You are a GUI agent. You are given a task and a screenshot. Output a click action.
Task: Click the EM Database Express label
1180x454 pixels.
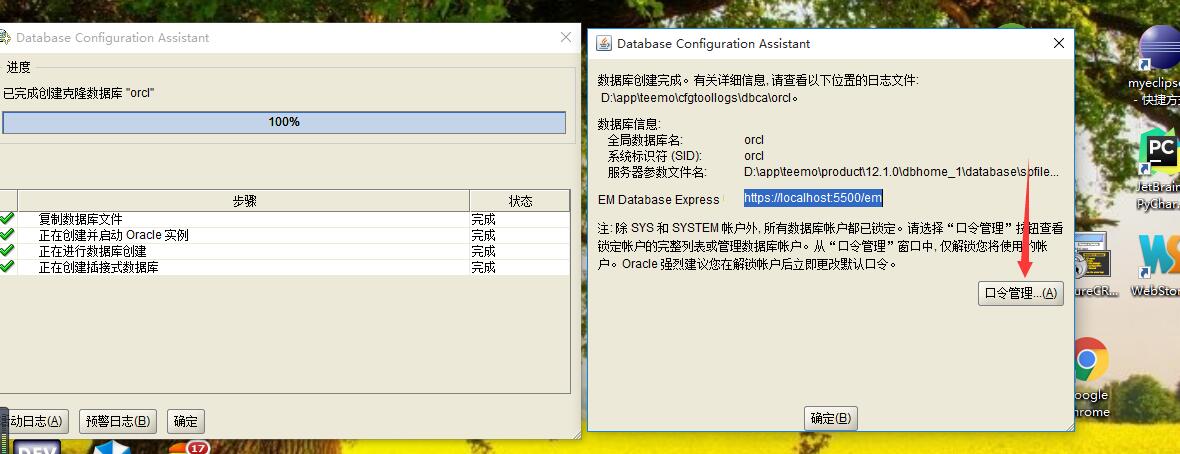point(658,199)
